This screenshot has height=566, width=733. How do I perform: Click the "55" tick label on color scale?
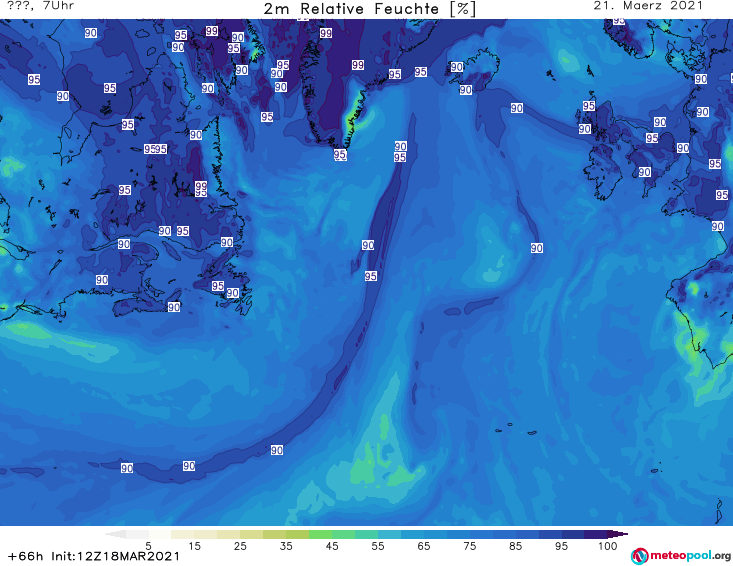click(378, 546)
